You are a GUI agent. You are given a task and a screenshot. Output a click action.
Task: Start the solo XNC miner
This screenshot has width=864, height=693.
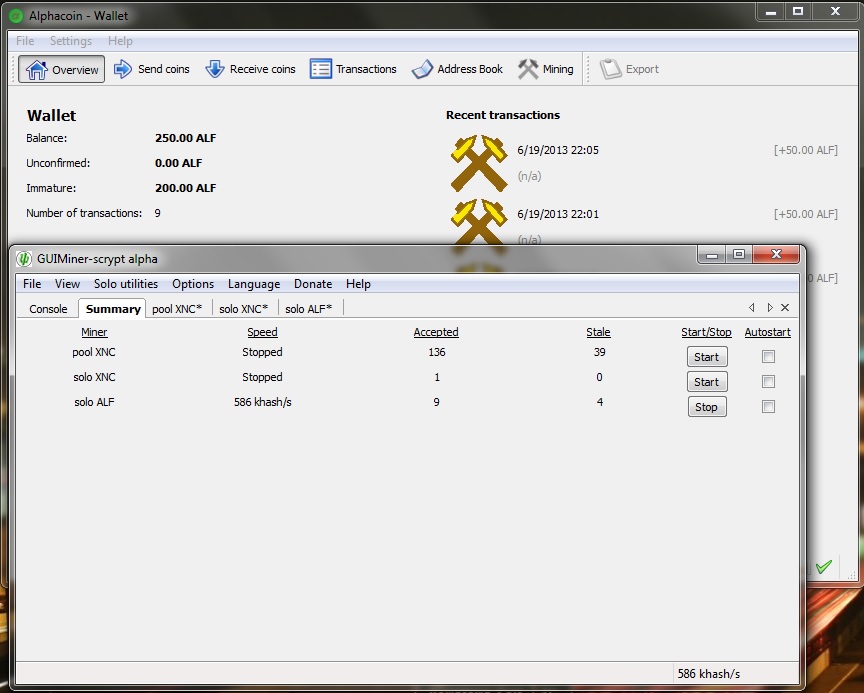[x=706, y=382]
